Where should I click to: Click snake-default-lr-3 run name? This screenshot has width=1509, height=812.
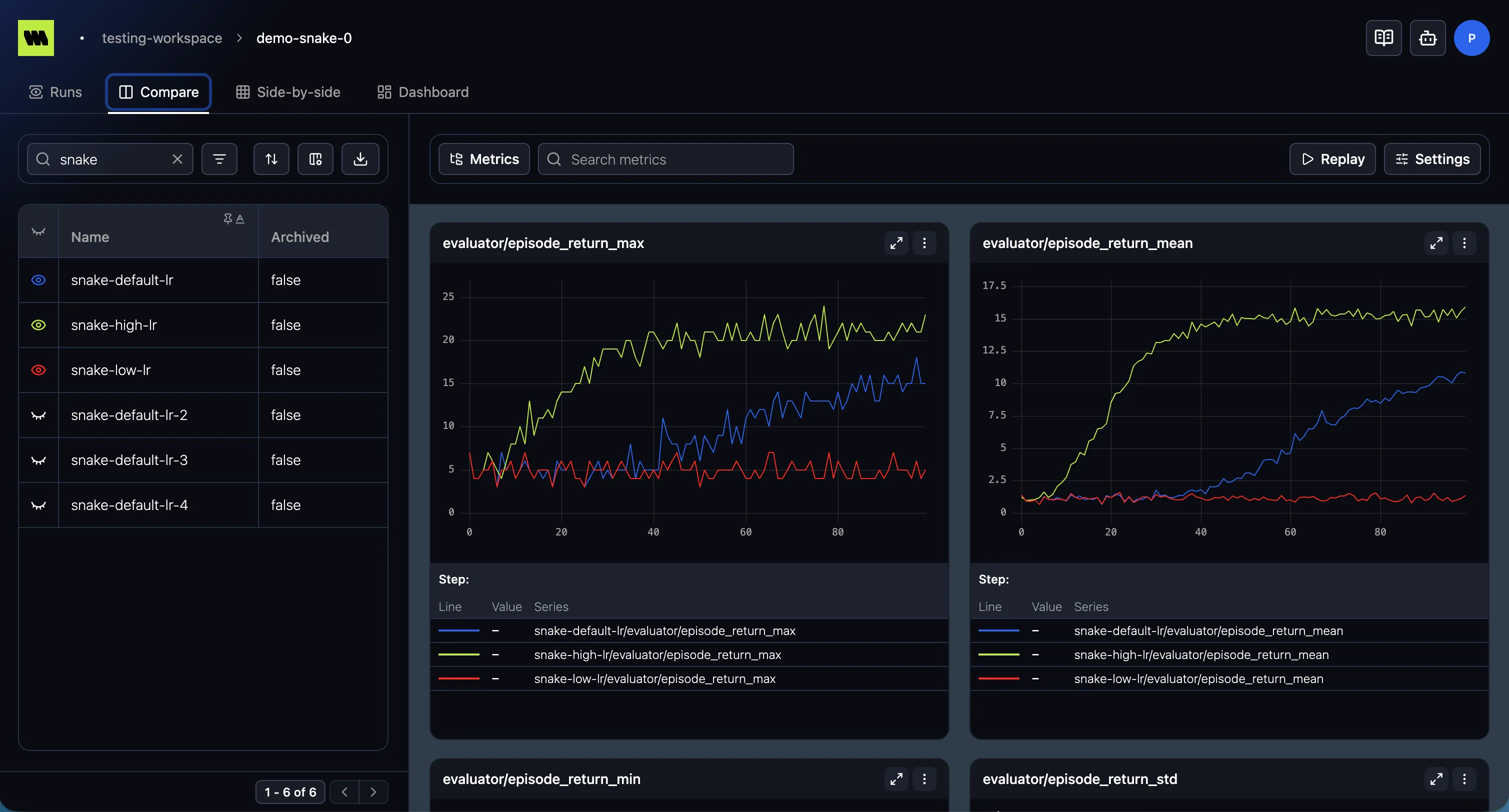click(129, 460)
